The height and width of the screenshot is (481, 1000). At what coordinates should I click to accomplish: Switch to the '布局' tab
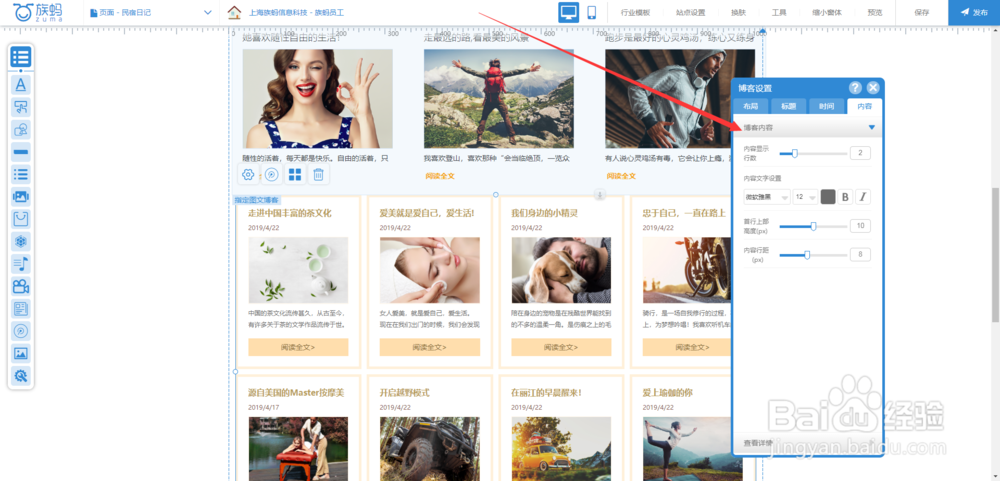point(751,107)
